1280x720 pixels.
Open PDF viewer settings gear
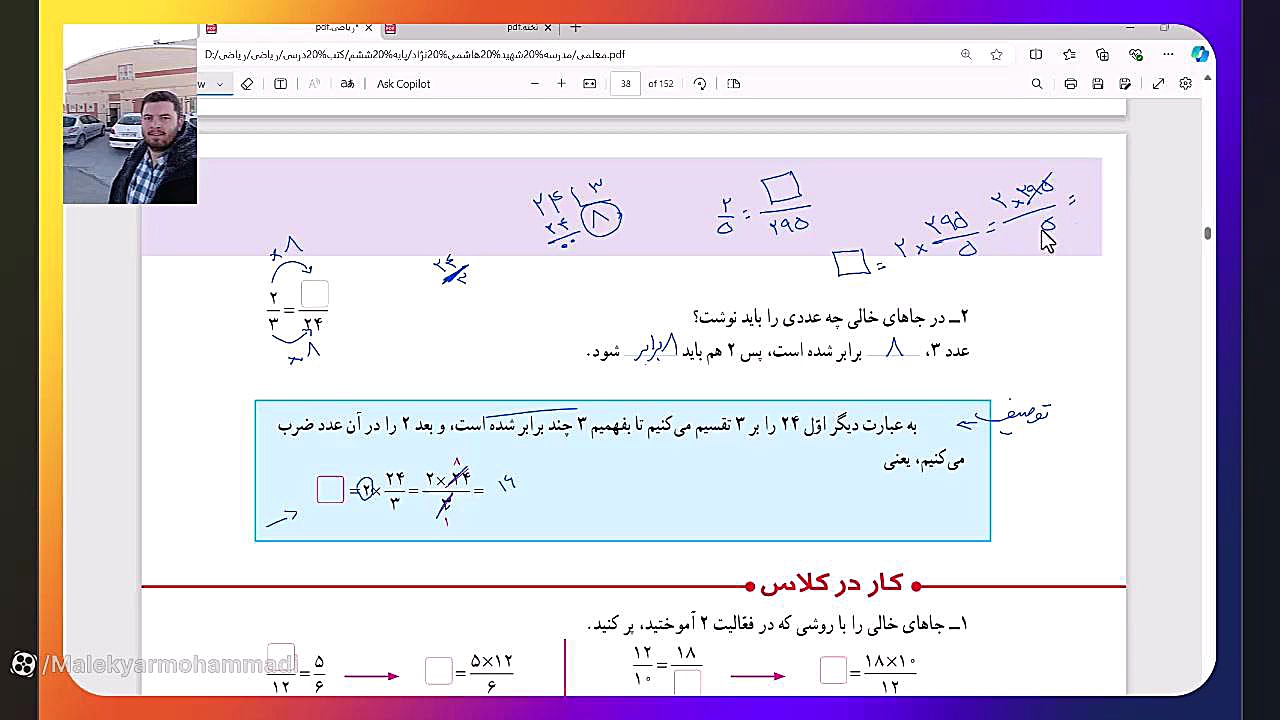click(x=1186, y=84)
